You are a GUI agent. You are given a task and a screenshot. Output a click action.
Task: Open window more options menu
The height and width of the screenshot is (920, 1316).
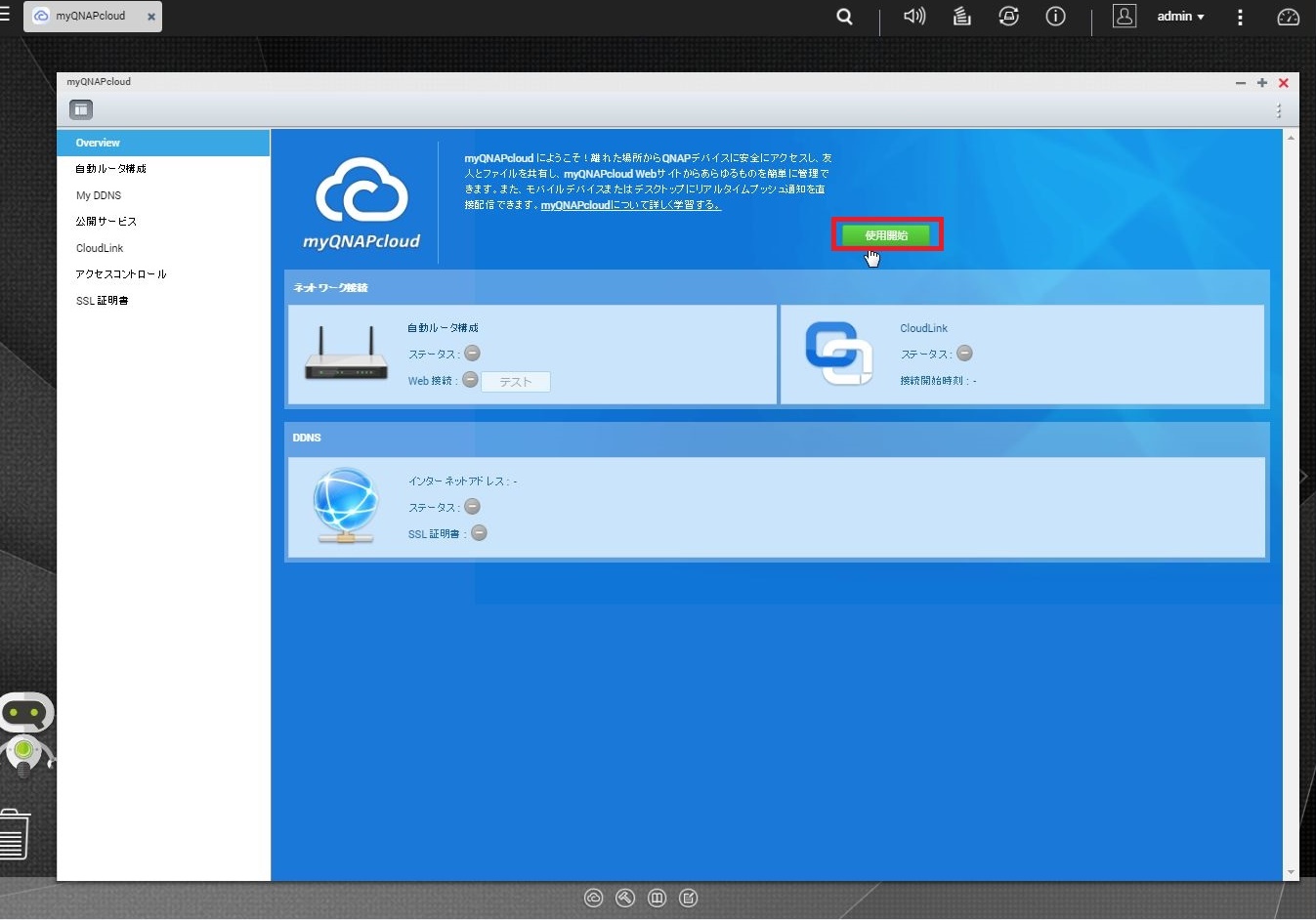pyautogui.click(x=1278, y=111)
